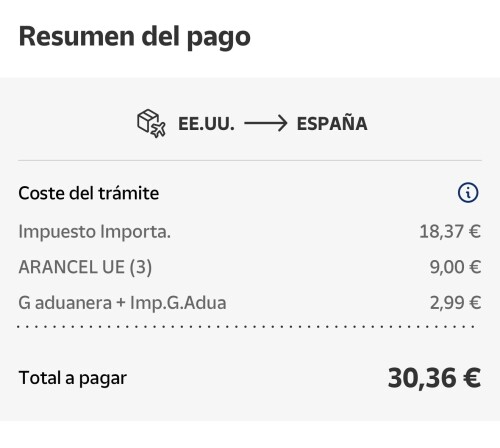This screenshot has width=500, height=448.
Task: Click the divider line under the route
Action: (x=250, y=160)
